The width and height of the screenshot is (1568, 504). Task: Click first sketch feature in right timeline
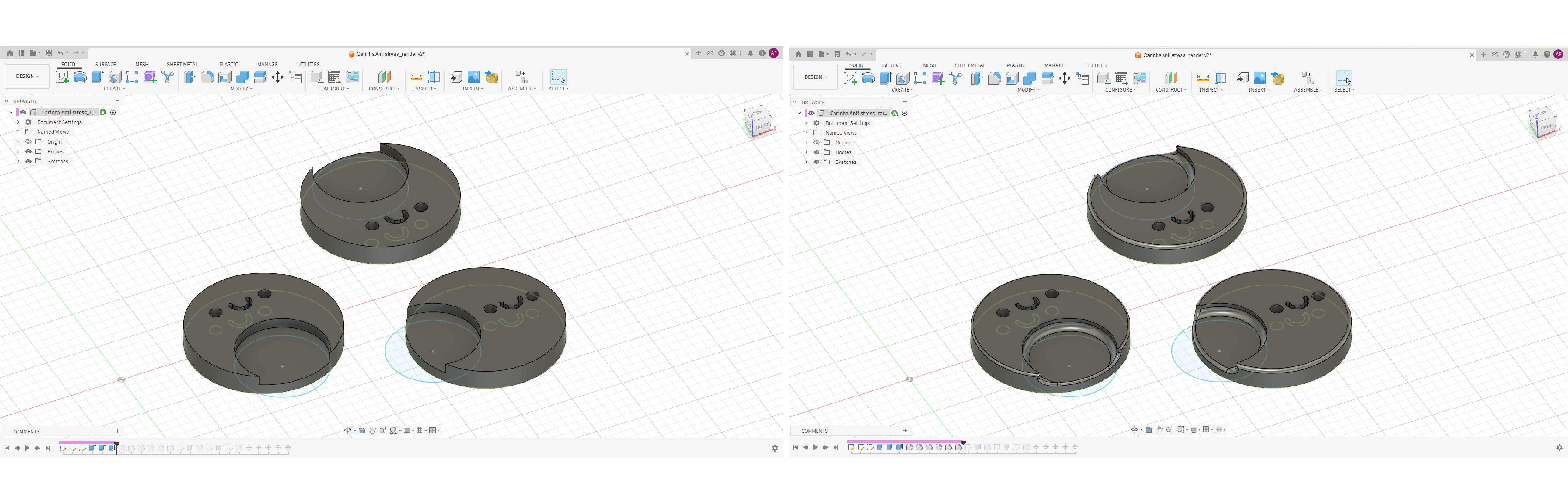(x=851, y=447)
